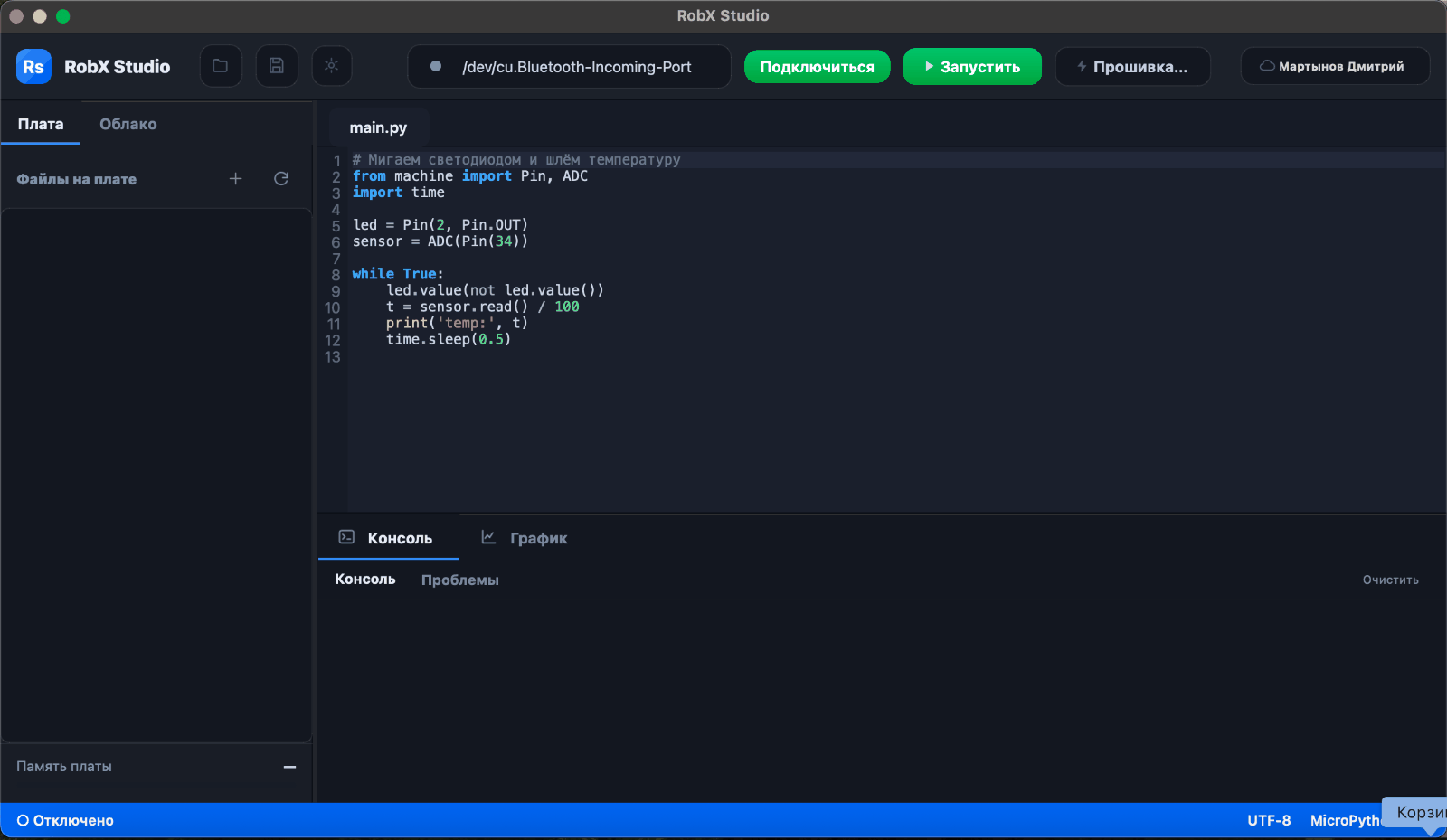The height and width of the screenshot is (840, 1447).
Task: Open a file with the folder icon
Action: click(221, 66)
